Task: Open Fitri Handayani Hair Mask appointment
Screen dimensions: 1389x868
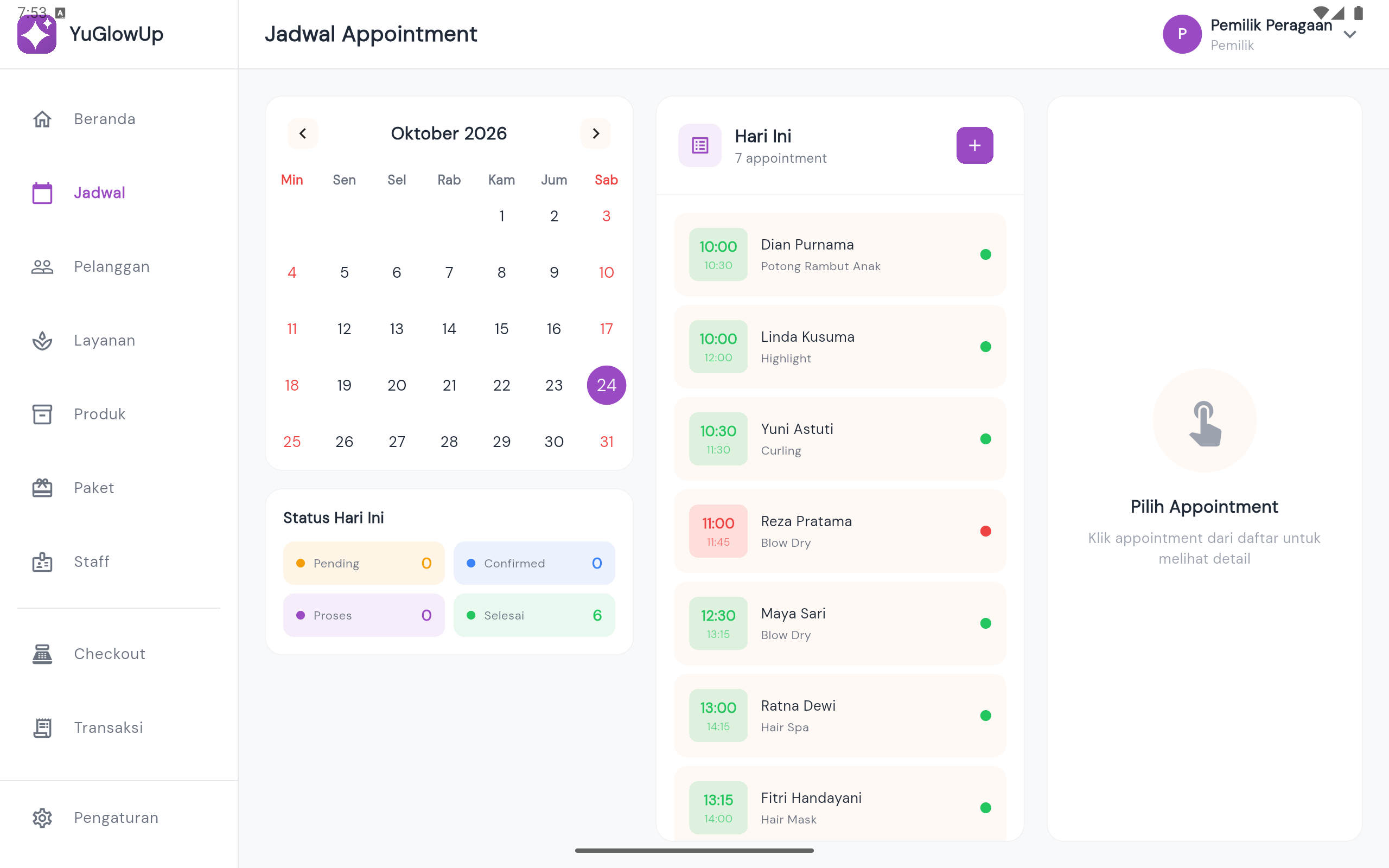Action: click(x=840, y=803)
